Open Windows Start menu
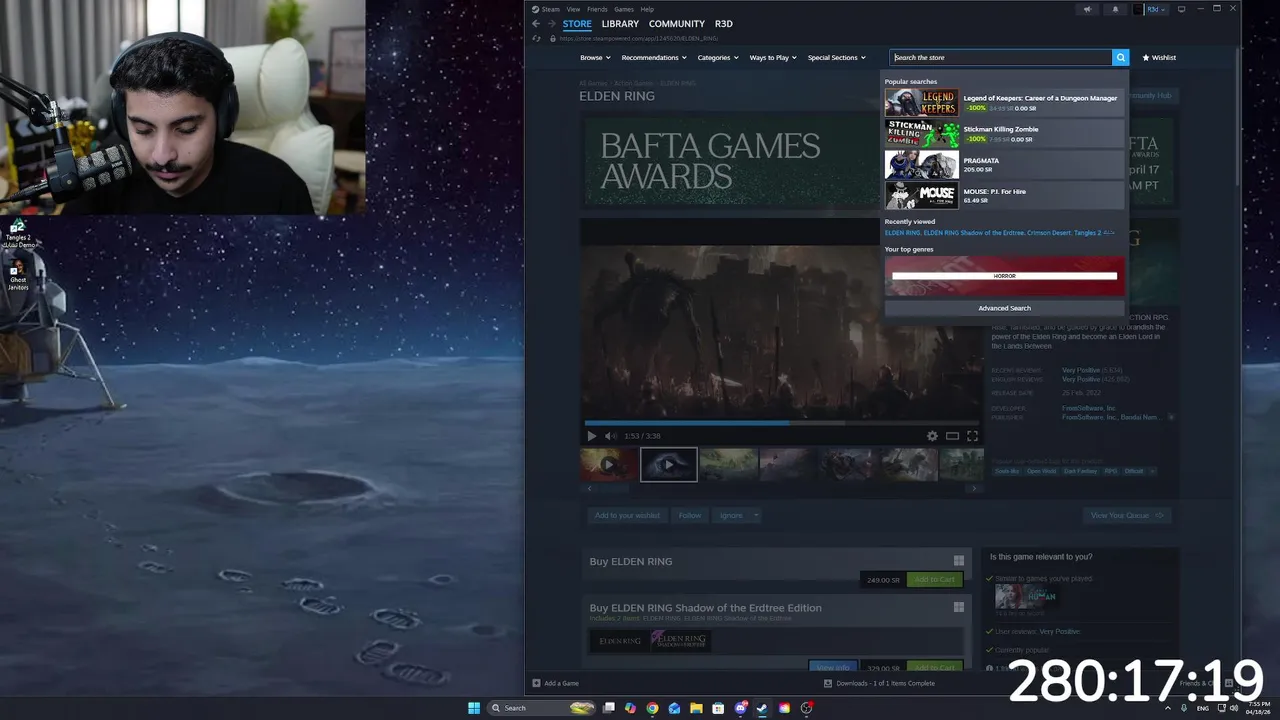This screenshot has height=720, width=1280. coord(474,708)
